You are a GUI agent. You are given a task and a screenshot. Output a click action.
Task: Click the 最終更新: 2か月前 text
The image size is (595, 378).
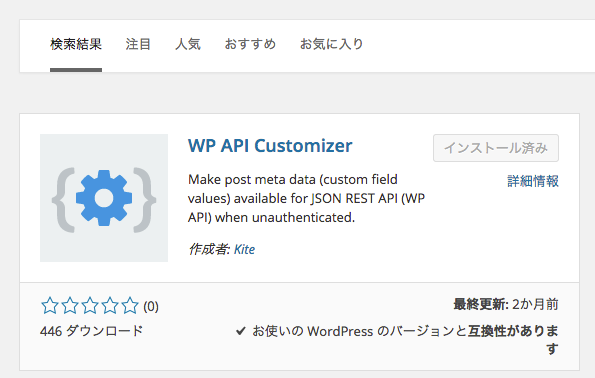(x=506, y=304)
